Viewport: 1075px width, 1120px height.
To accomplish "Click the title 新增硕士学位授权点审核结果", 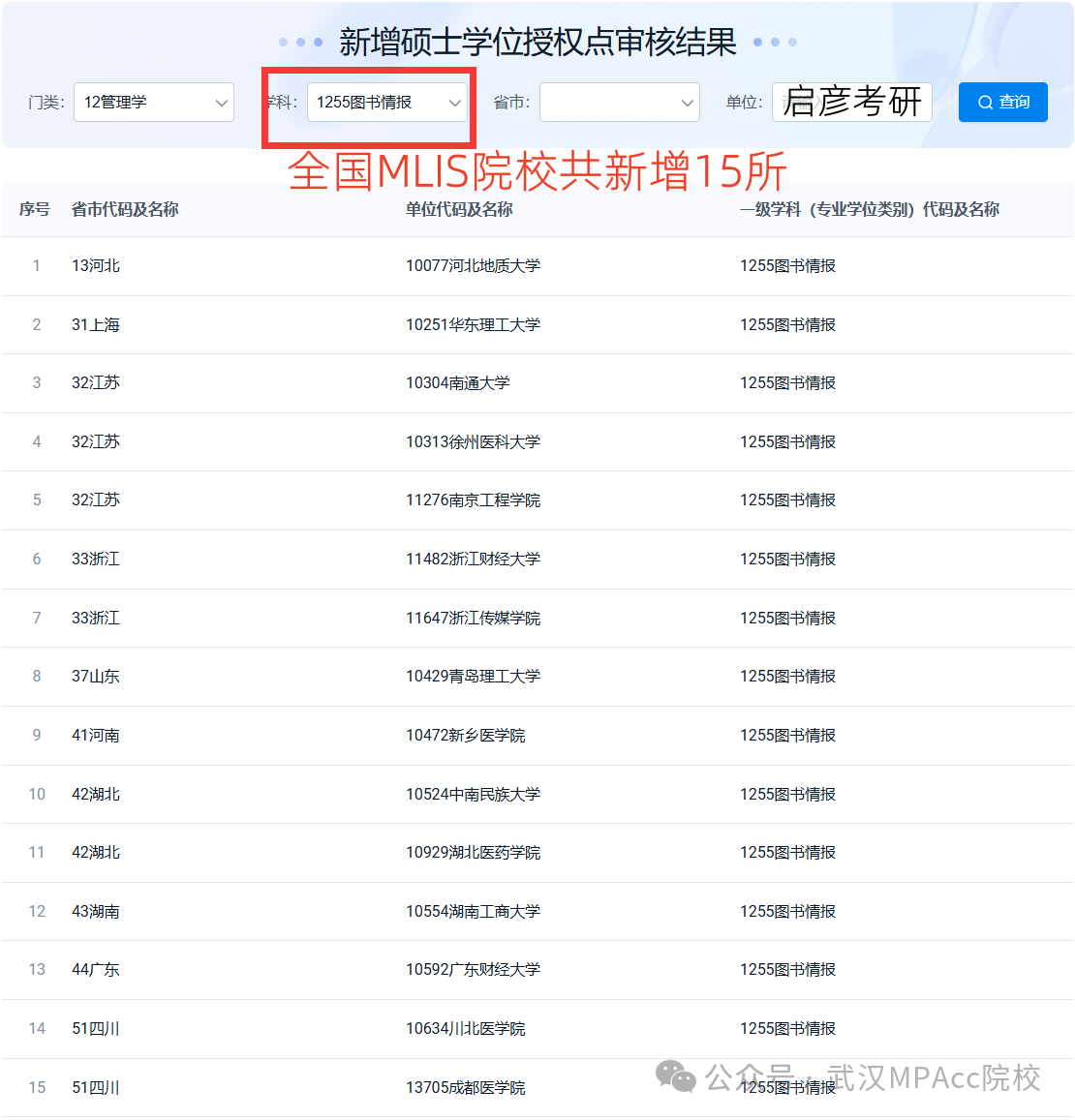I will coord(537,43).
